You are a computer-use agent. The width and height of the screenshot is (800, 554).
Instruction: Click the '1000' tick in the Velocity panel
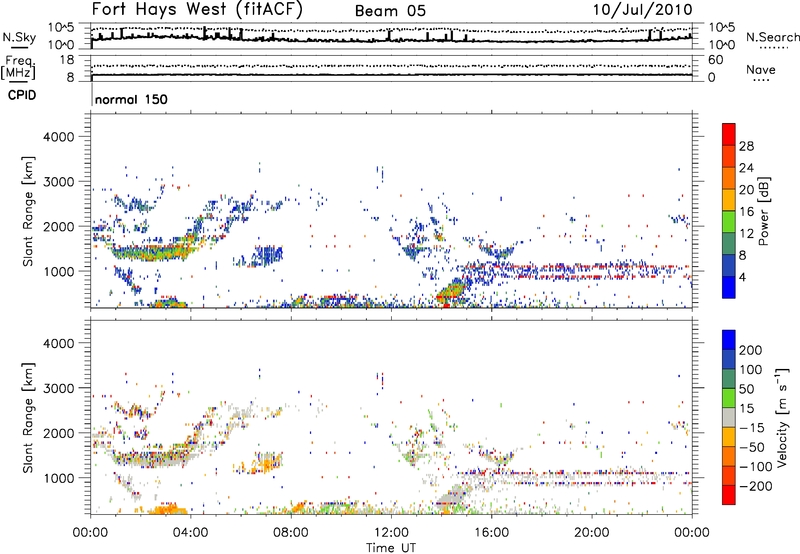click(x=59, y=477)
